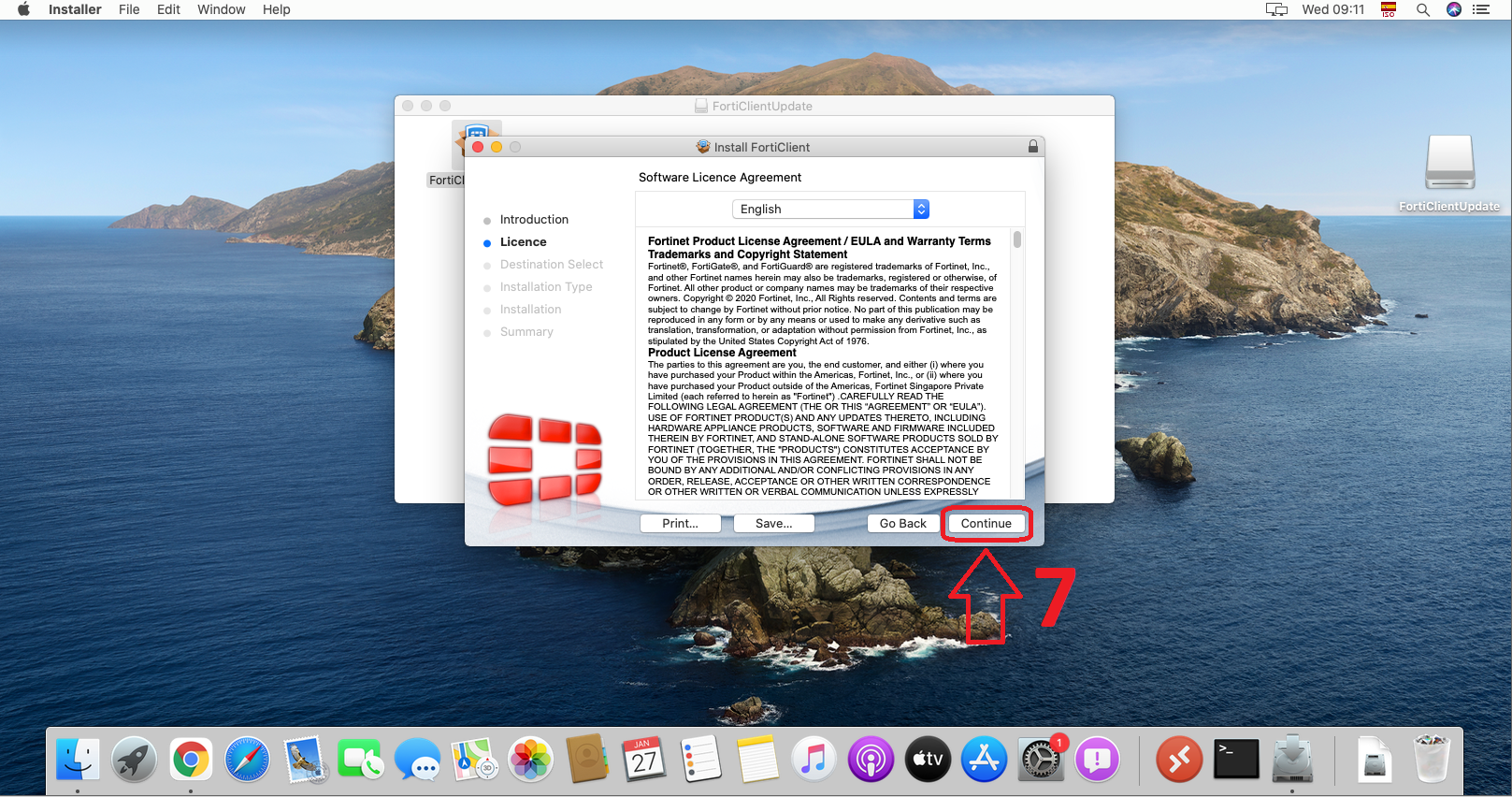The image size is (1512, 797).
Task: Open the File menu
Action: (x=129, y=9)
